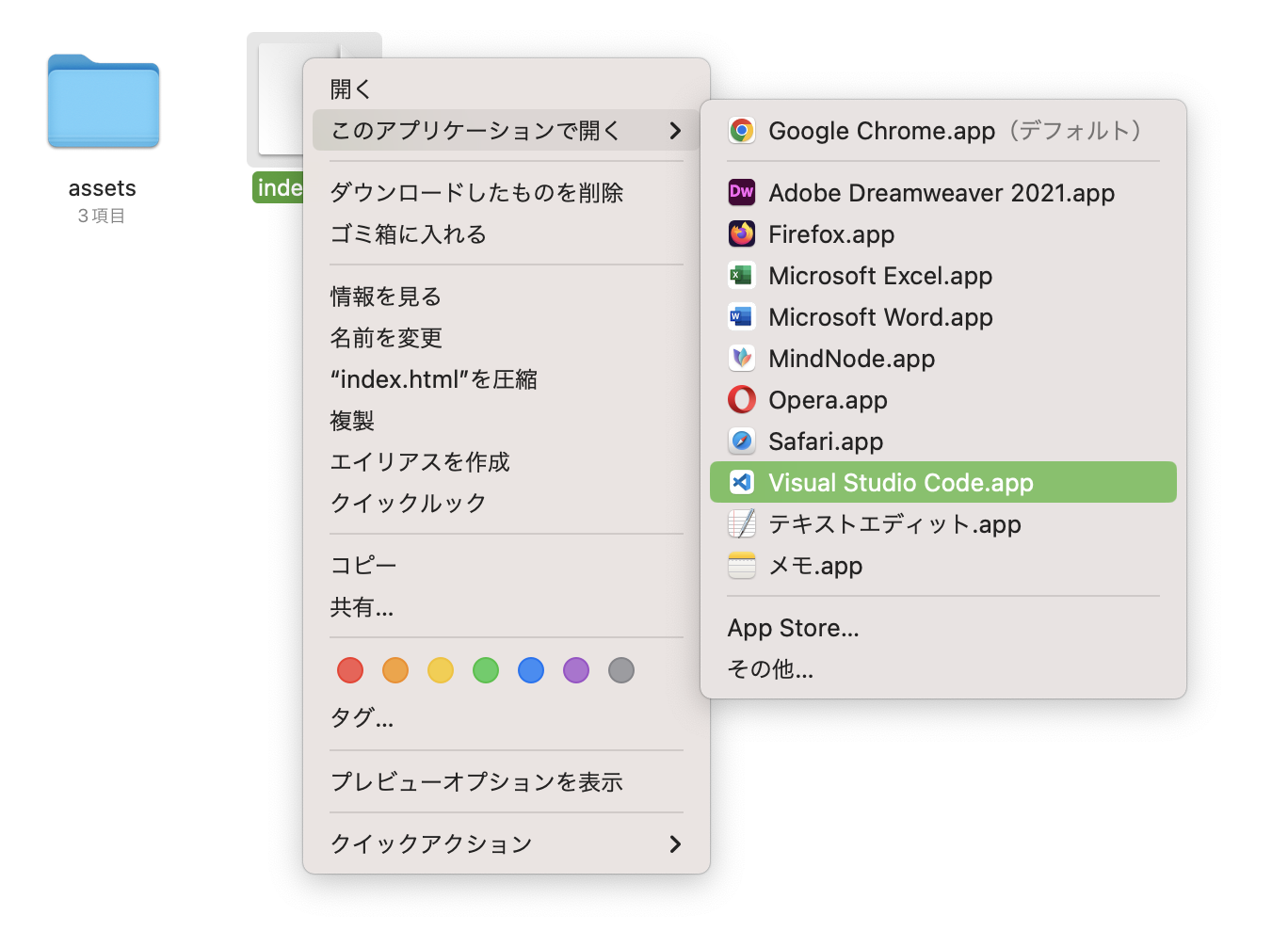Click the Safari compass icon

tap(742, 441)
